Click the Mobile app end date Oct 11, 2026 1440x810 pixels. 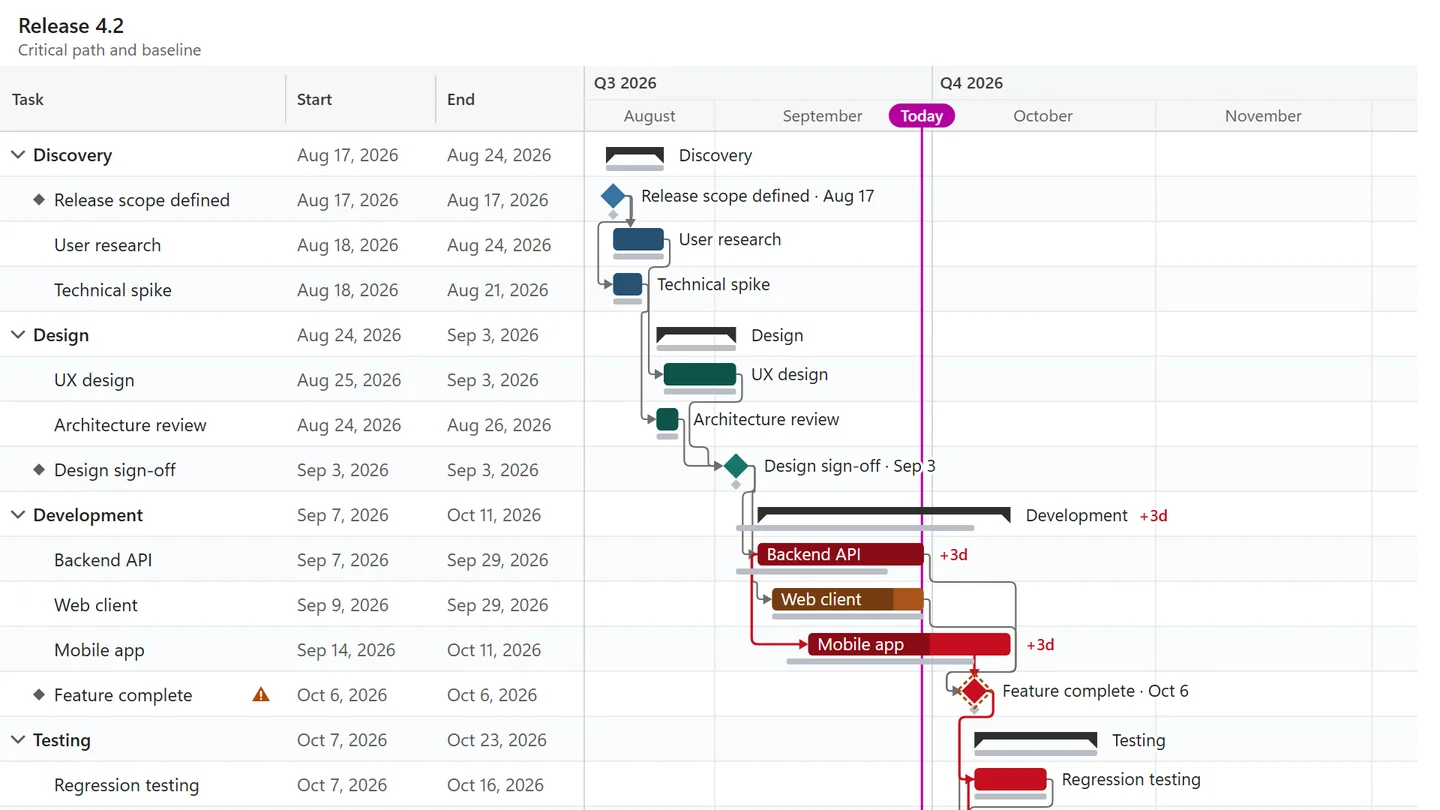494,650
